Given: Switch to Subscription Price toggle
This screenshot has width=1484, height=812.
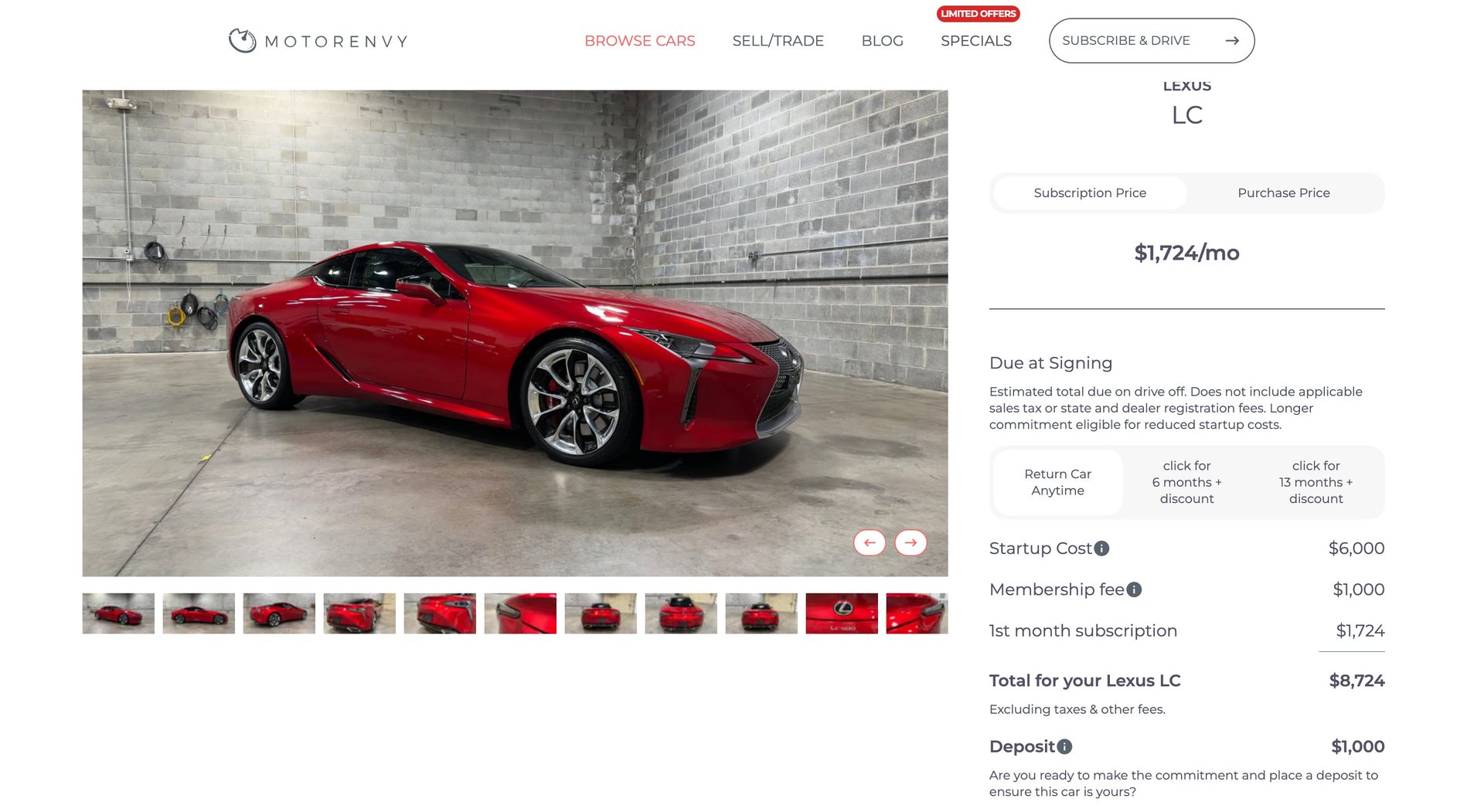Looking at the screenshot, I should [x=1090, y=193].
